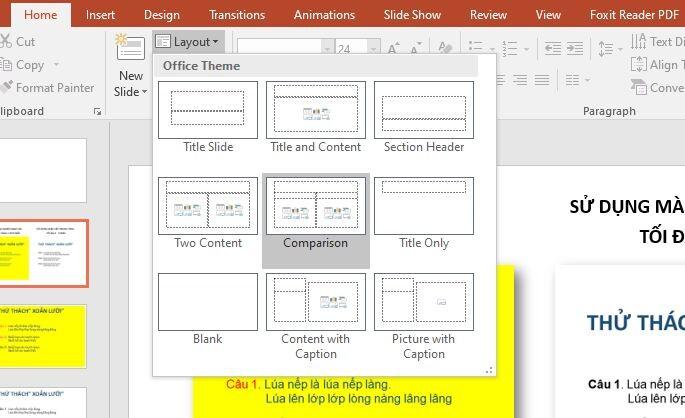Open the numbering dropdown arrow

(x=526, y=49)
